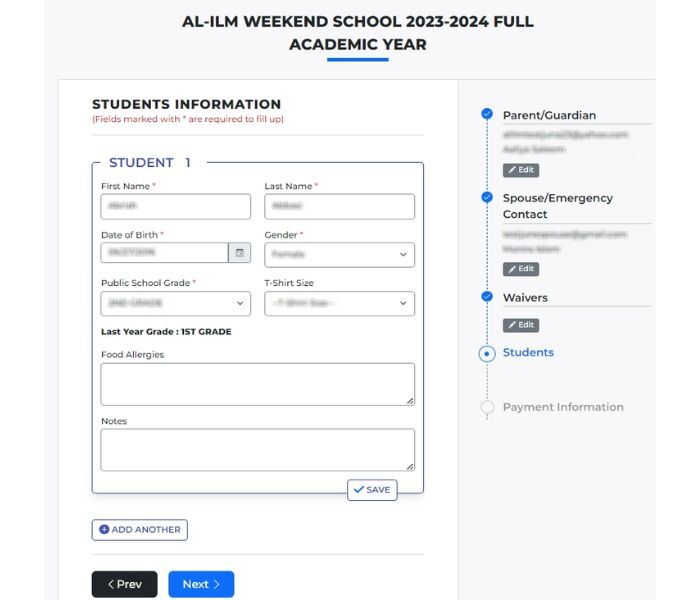
Task: Edit the Parent/Guardian section
Action: pyautogui.click(x=520, y=170)
